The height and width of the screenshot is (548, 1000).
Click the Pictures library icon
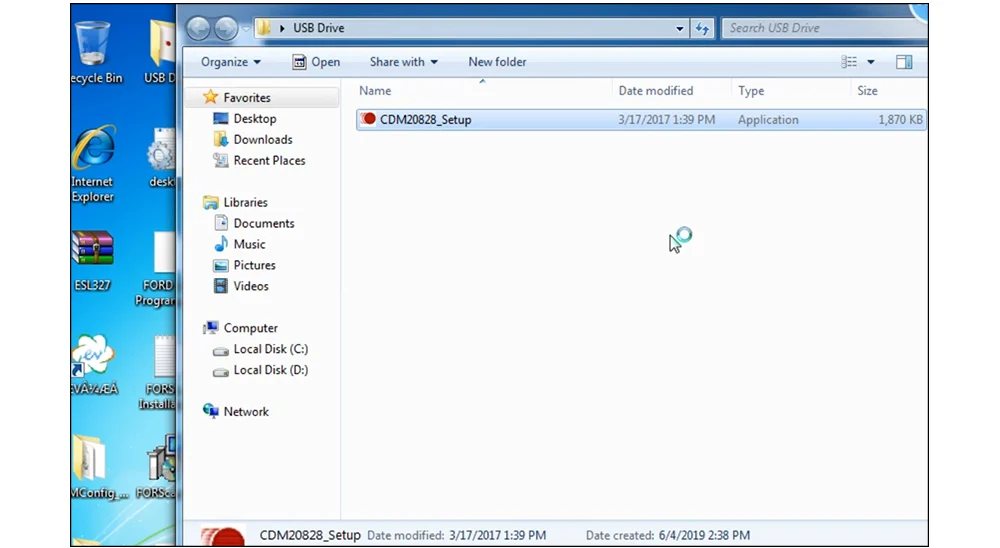point(221,265)
